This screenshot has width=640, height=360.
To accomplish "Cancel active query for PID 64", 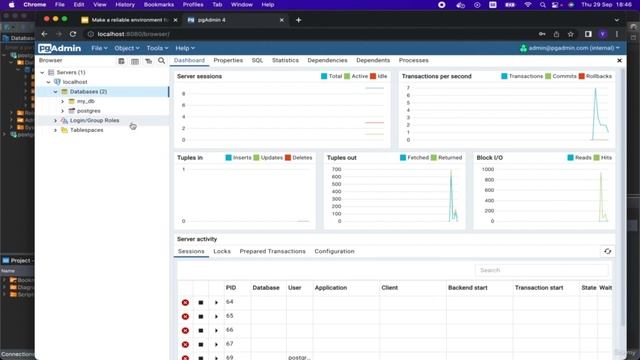I will 200,302.
